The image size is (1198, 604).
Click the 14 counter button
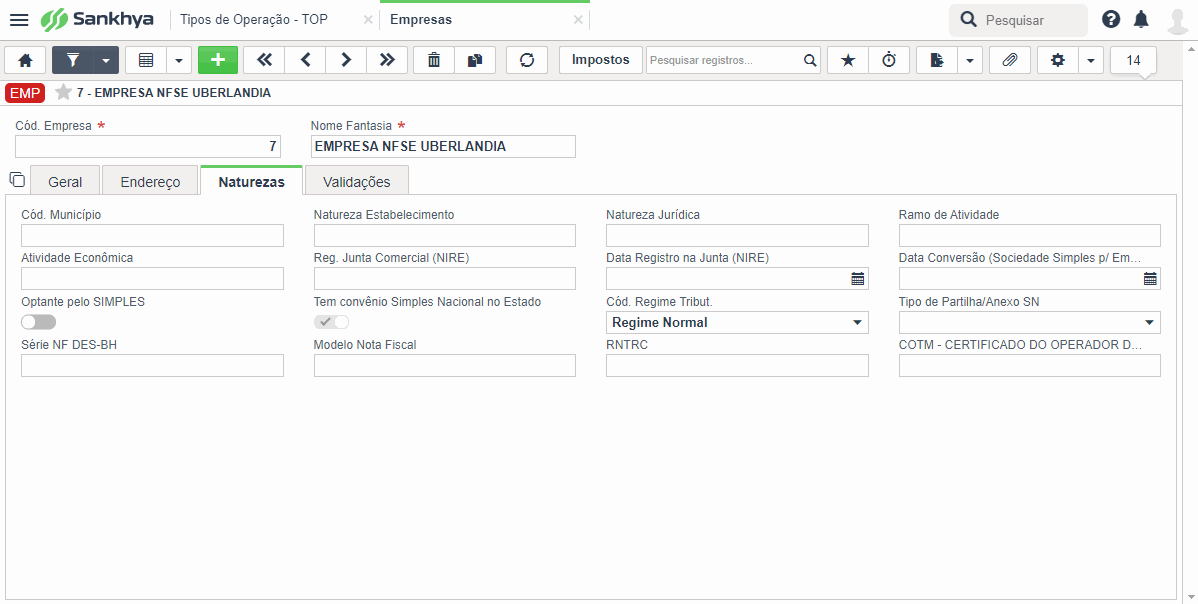click(1133, 60)
